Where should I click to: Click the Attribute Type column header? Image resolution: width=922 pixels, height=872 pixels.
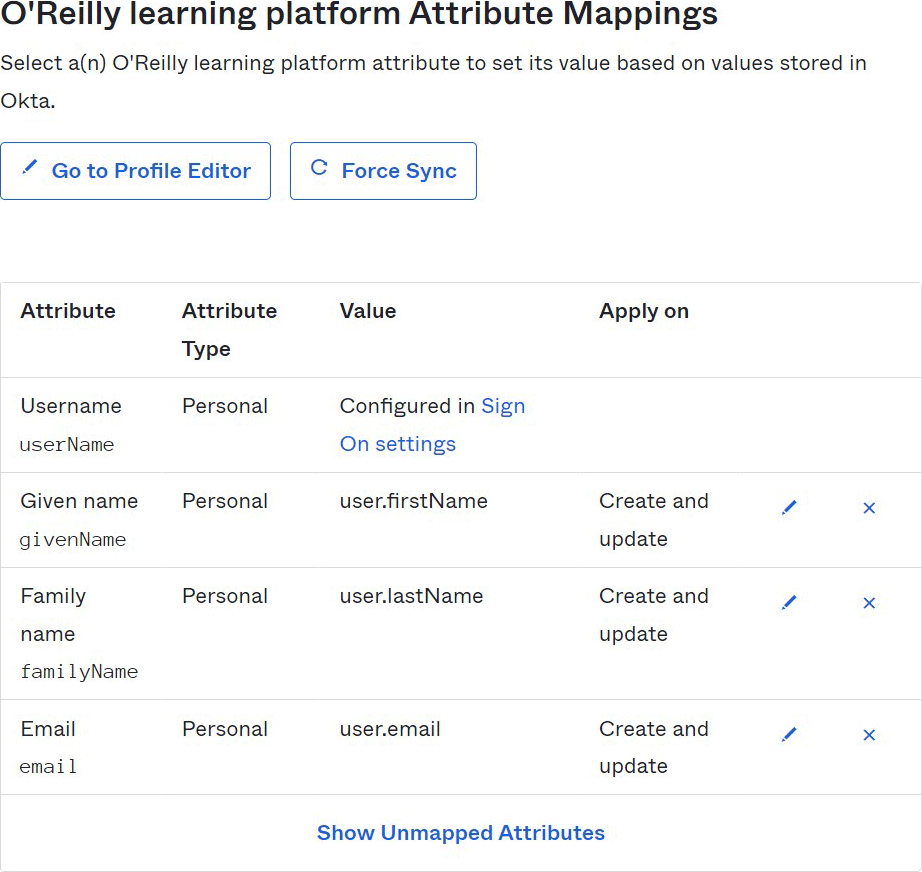(x=229, y=330)
